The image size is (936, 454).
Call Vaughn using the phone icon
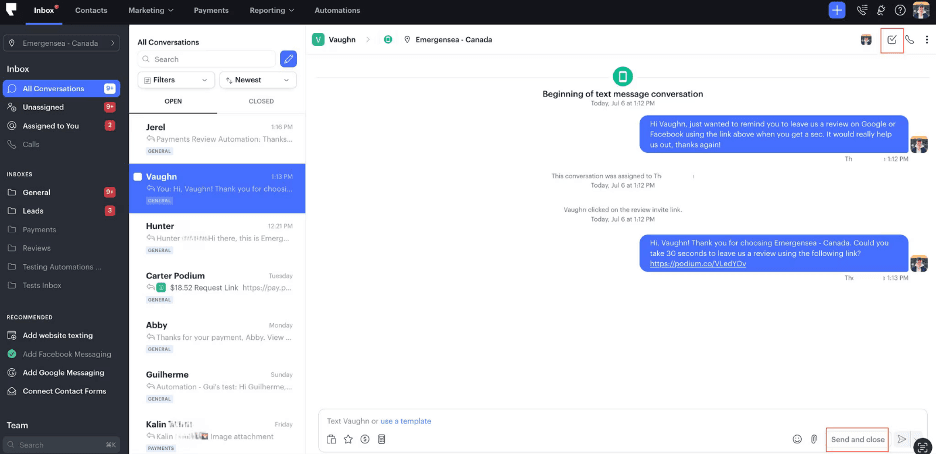(x=910, y=40)
